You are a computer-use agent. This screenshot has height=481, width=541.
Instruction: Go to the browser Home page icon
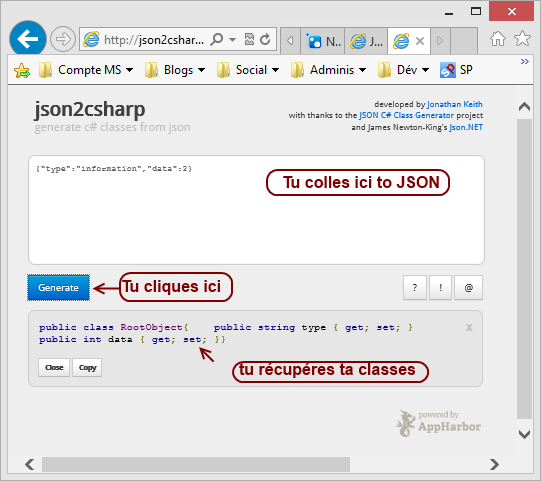498,39
